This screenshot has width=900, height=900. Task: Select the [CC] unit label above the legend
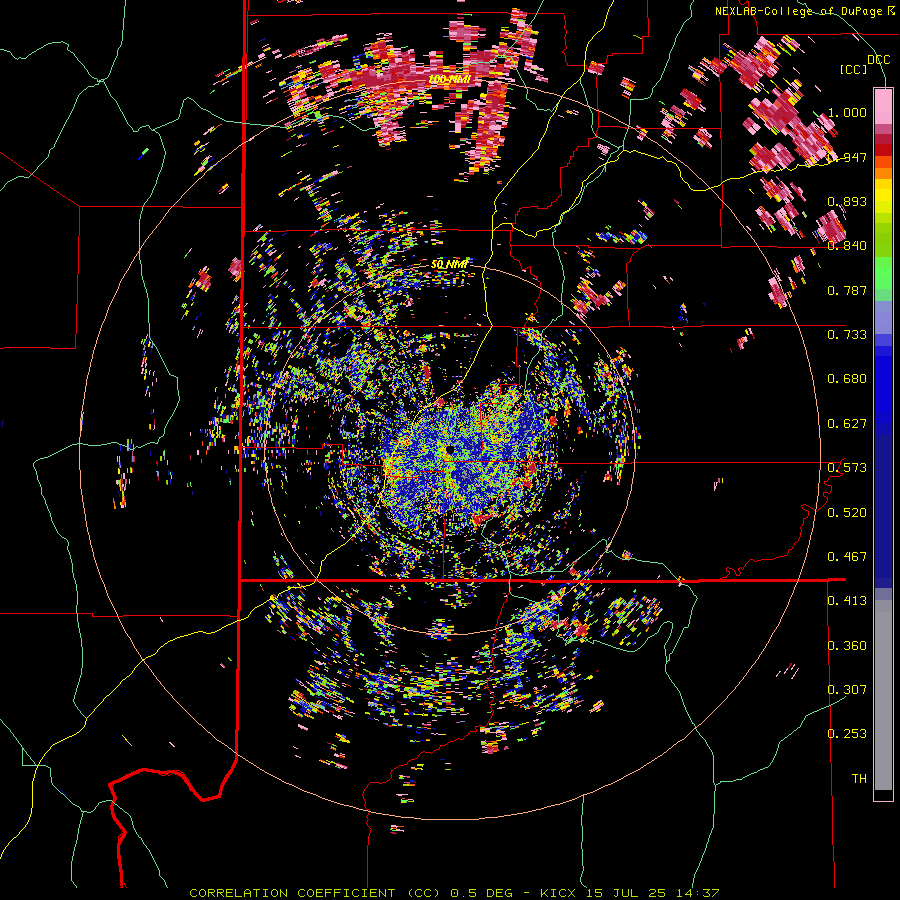tap(854, 70)
